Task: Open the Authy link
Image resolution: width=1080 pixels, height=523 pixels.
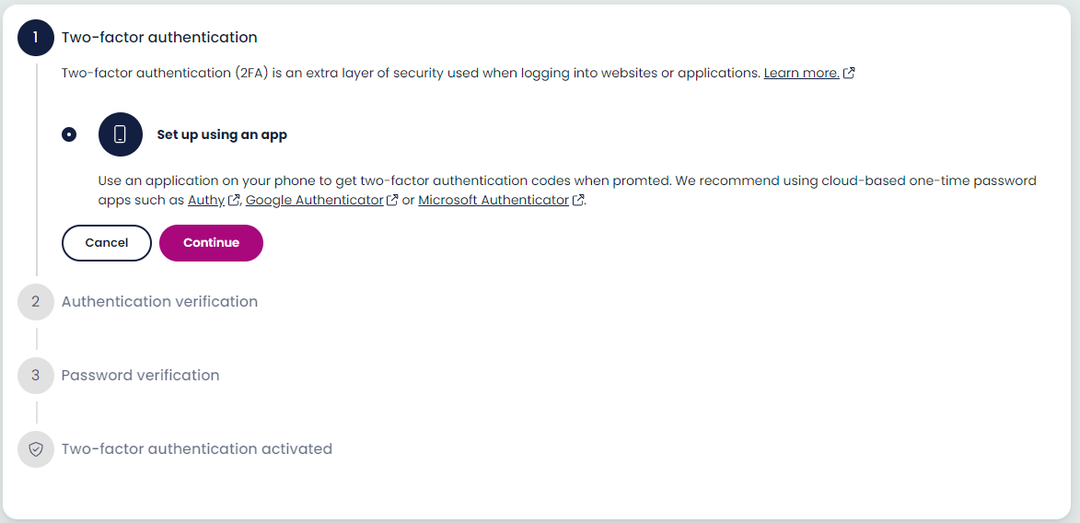Action: 206,200
